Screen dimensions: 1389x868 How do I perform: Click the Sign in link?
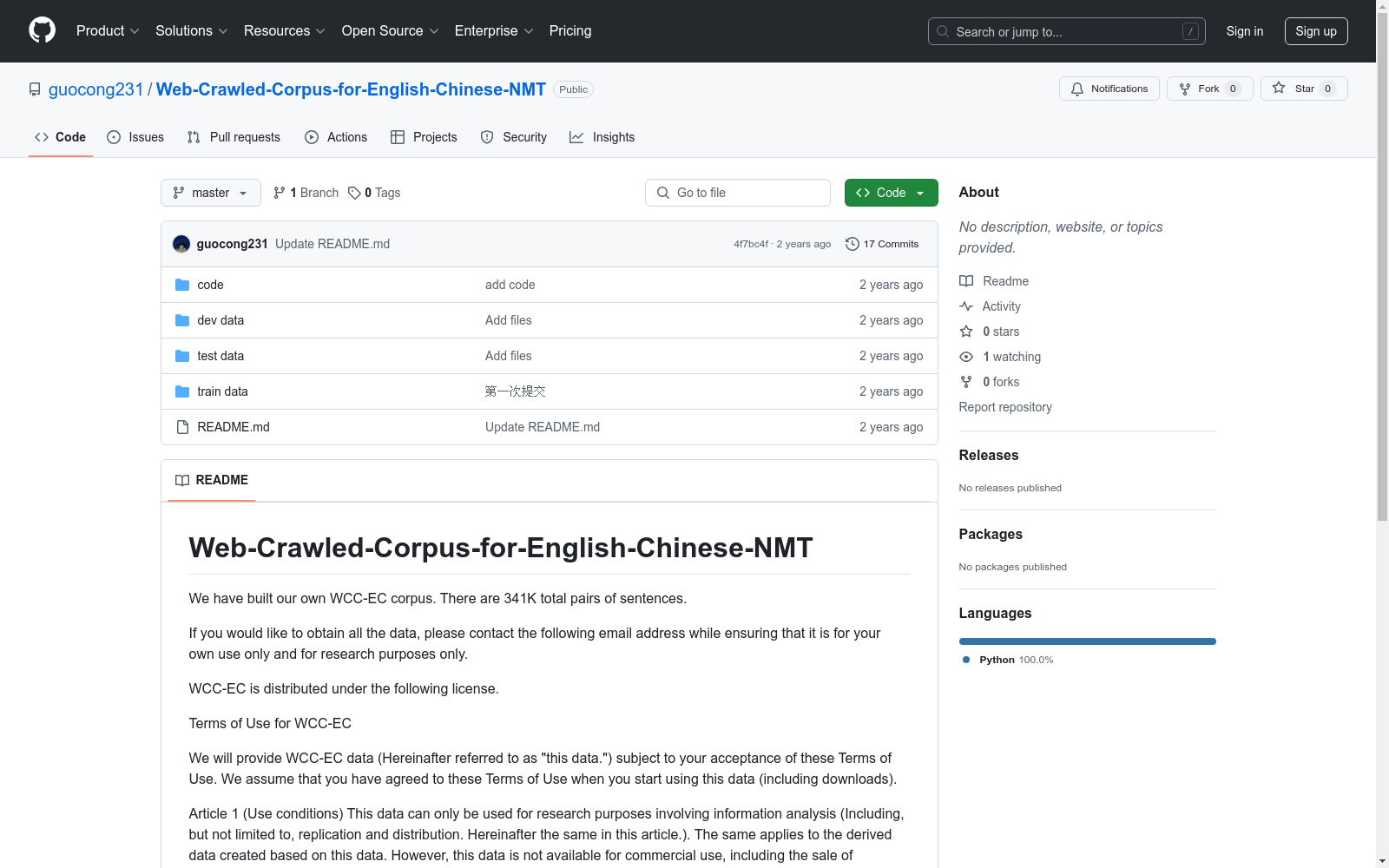[x=1245, y=31]
